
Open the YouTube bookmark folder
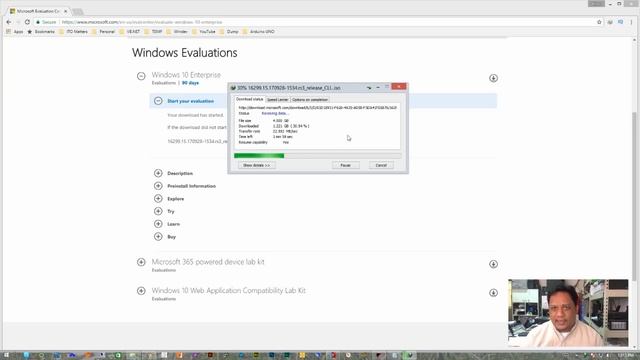pyautogui.click(x=204, y=31)
